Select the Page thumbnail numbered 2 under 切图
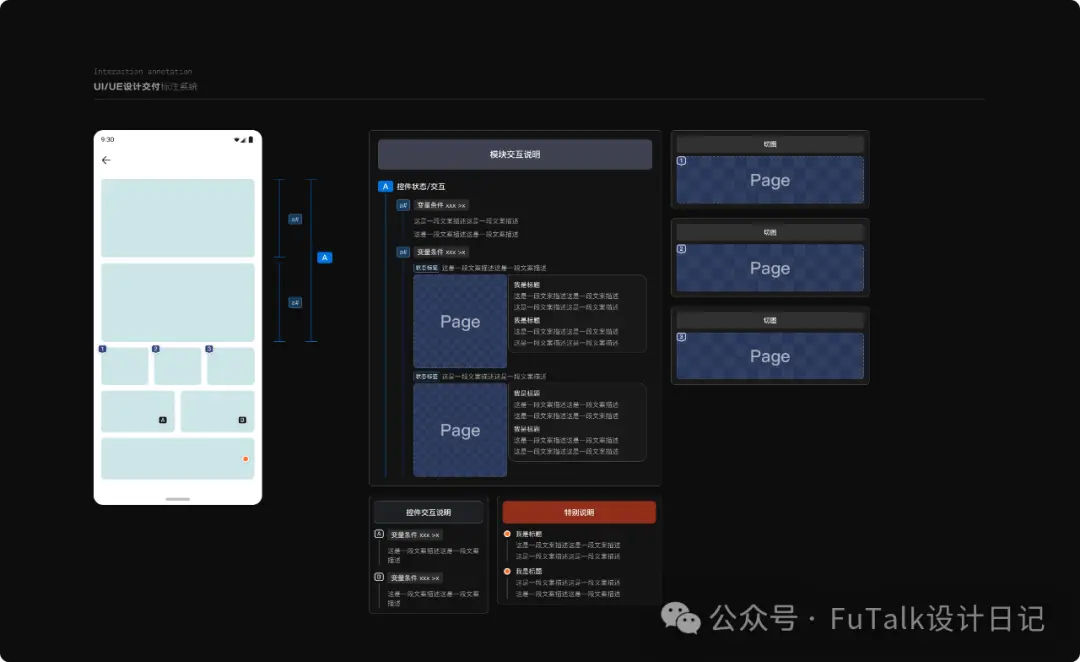 770,268
